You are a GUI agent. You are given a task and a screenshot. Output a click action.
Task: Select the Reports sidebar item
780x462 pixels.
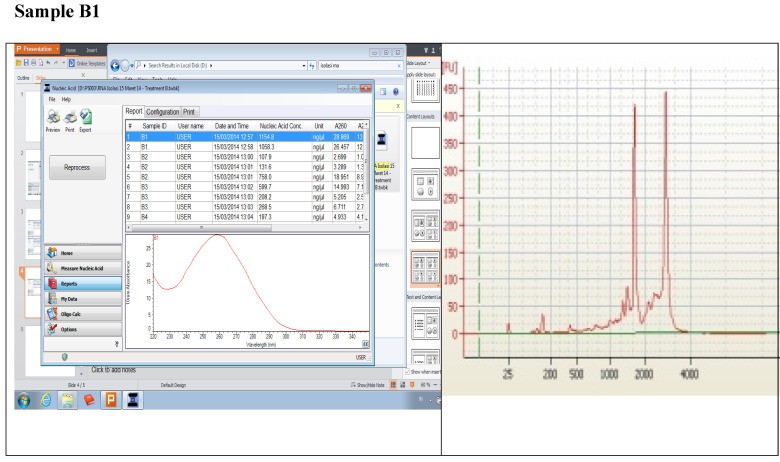tap(83, 283)
